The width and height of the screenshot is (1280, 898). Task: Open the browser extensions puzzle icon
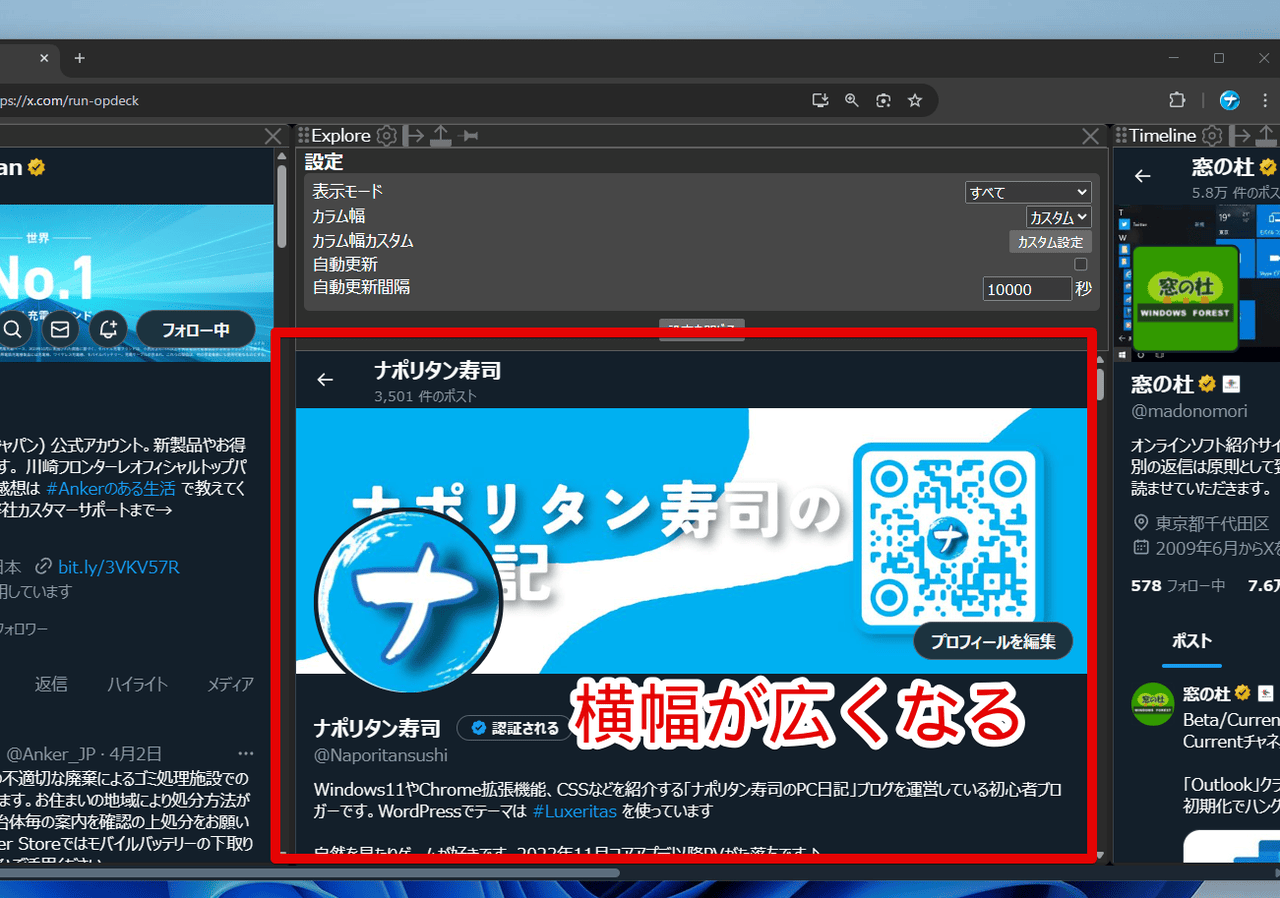click(x=1177, y=100)
